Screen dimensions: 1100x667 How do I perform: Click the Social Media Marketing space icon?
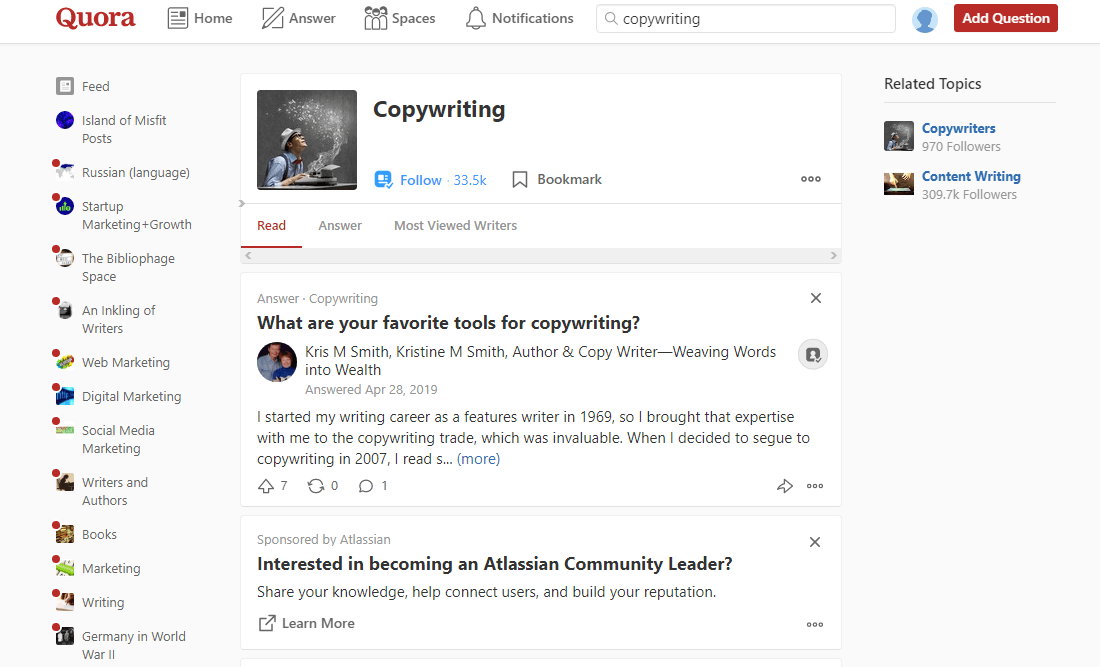pyautogui.click(x=65, y=430)
